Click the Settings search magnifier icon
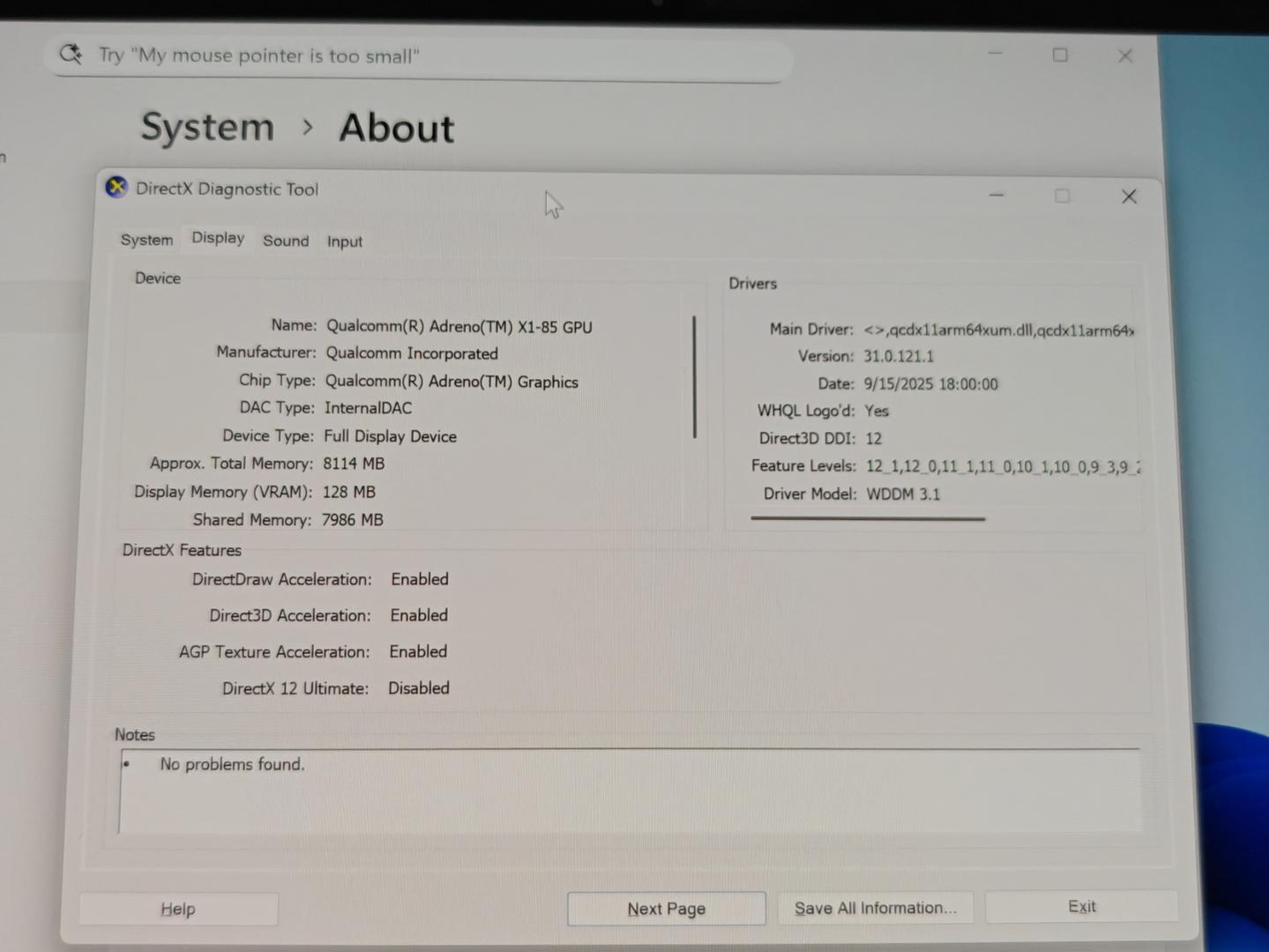 [71, 55]
